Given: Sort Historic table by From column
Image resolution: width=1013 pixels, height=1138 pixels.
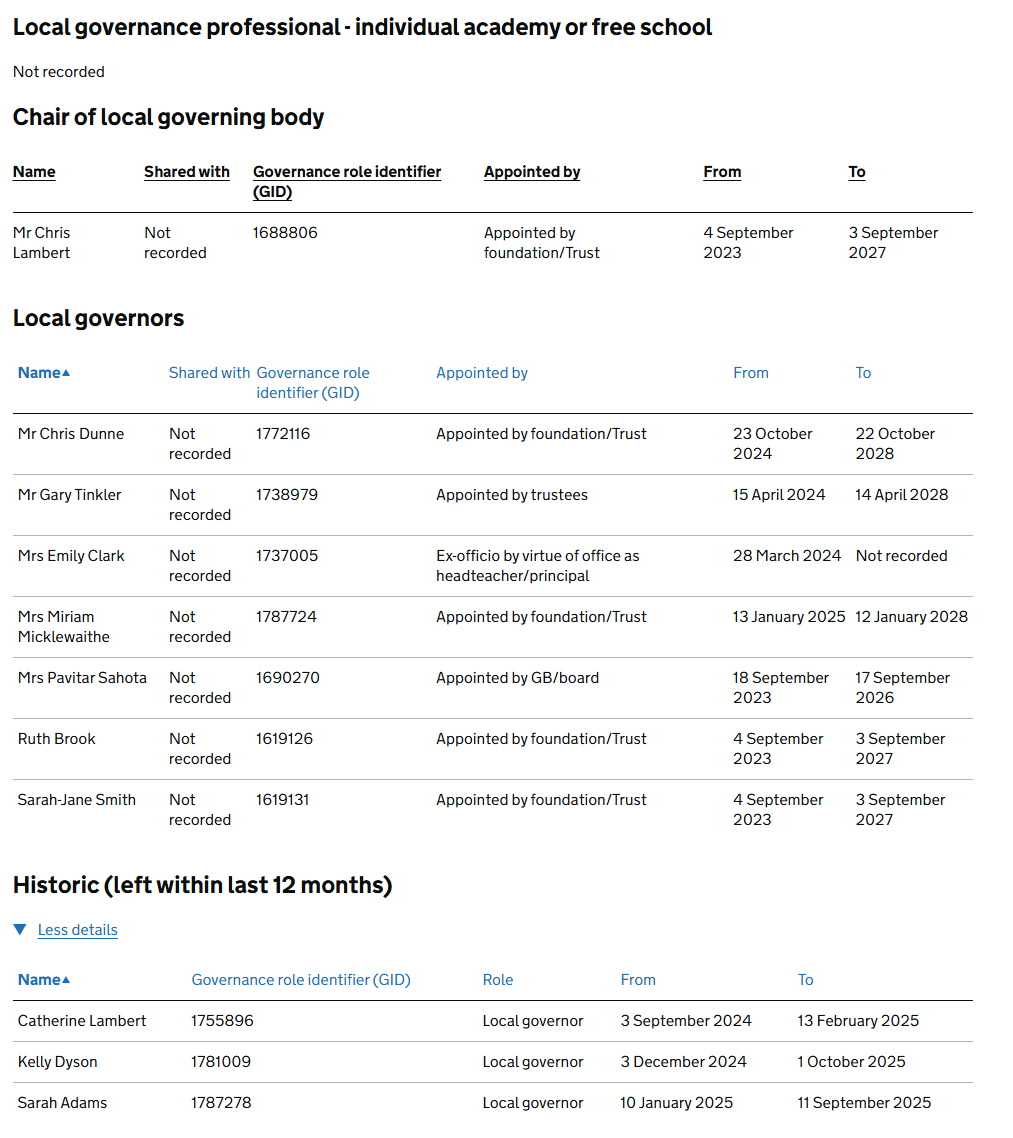Looking at the screenshot, I should [637, 980].
